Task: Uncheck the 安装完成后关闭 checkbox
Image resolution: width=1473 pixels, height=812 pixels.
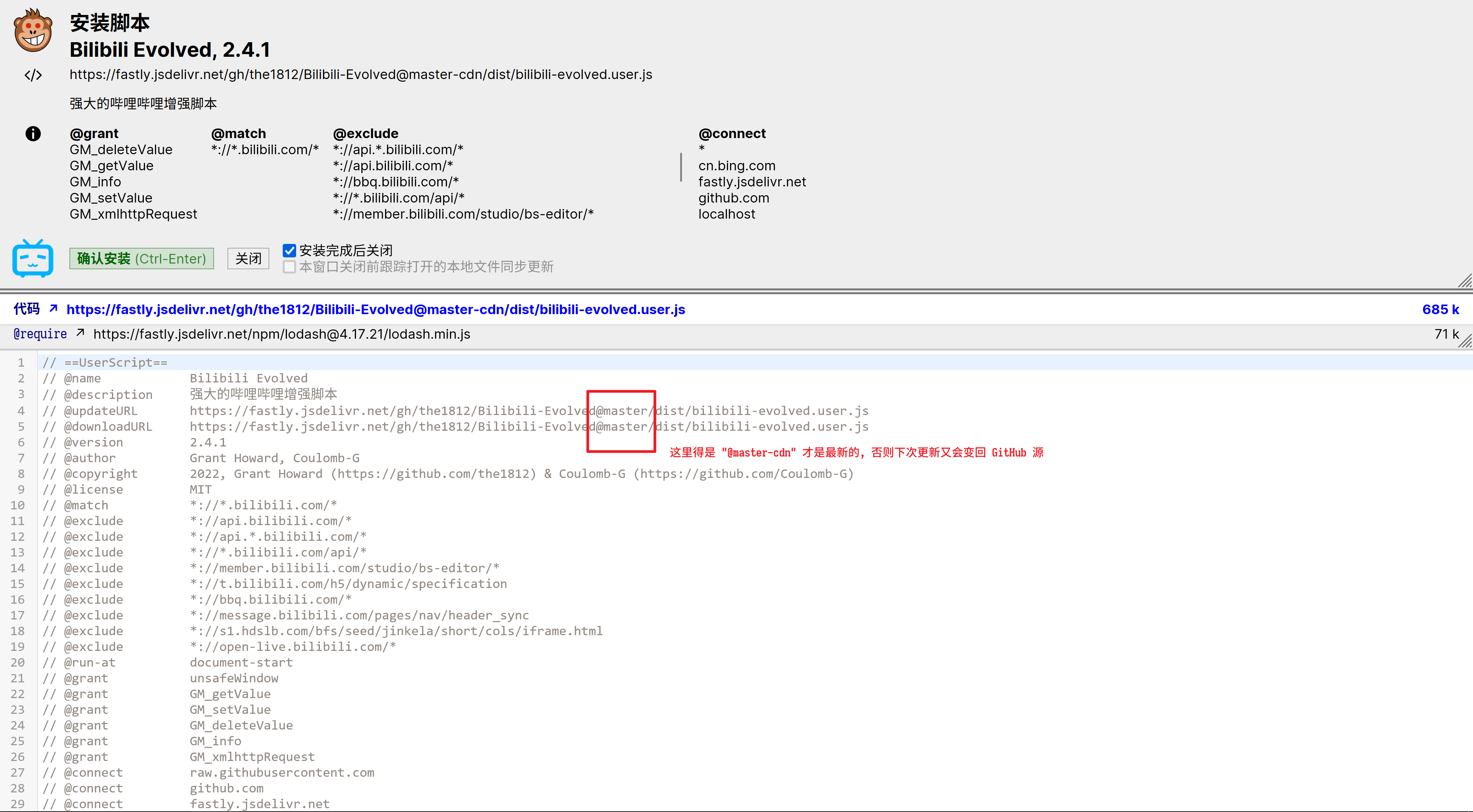Action: 289,250
